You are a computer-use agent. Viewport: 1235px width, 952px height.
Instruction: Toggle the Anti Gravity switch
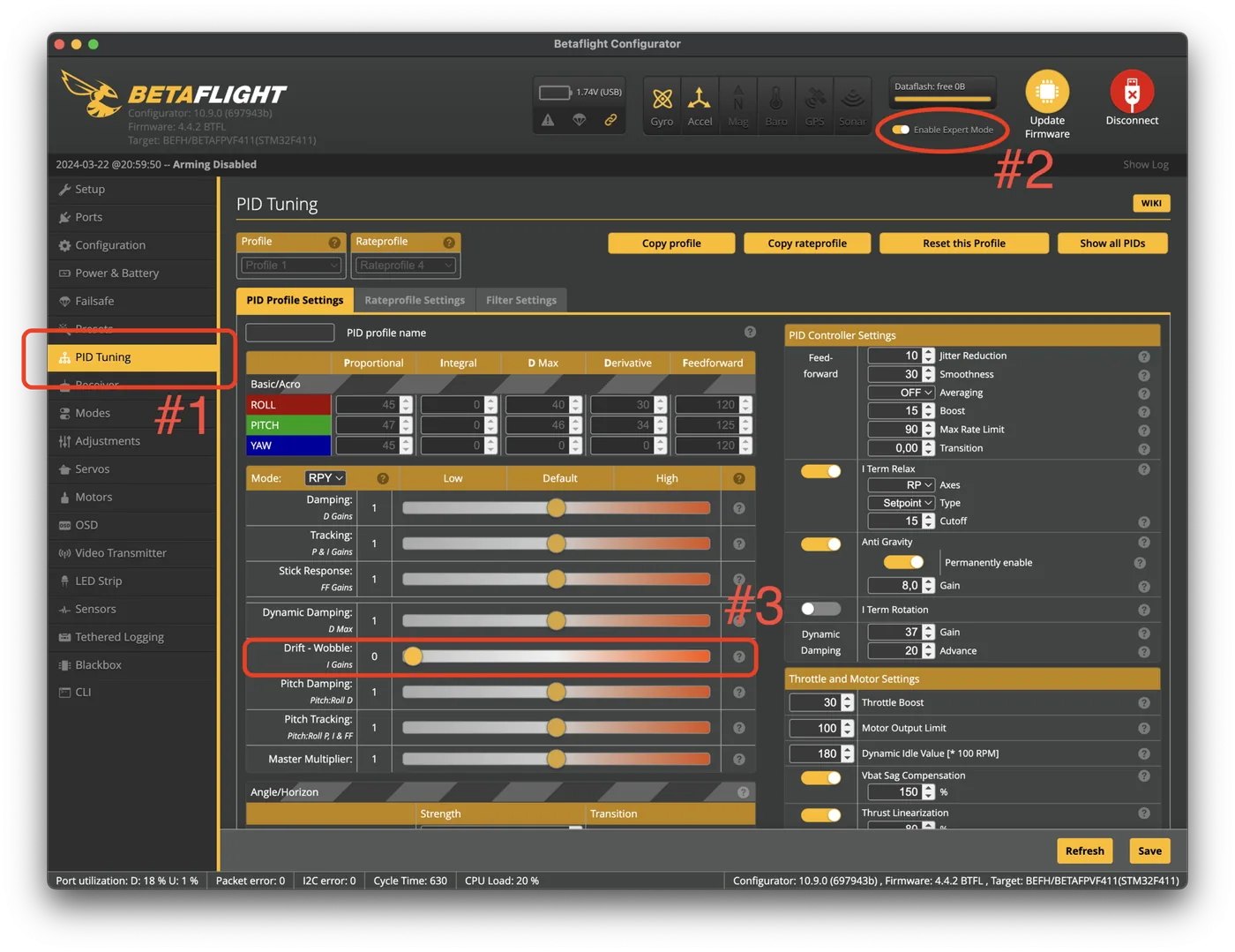point(820,544)
